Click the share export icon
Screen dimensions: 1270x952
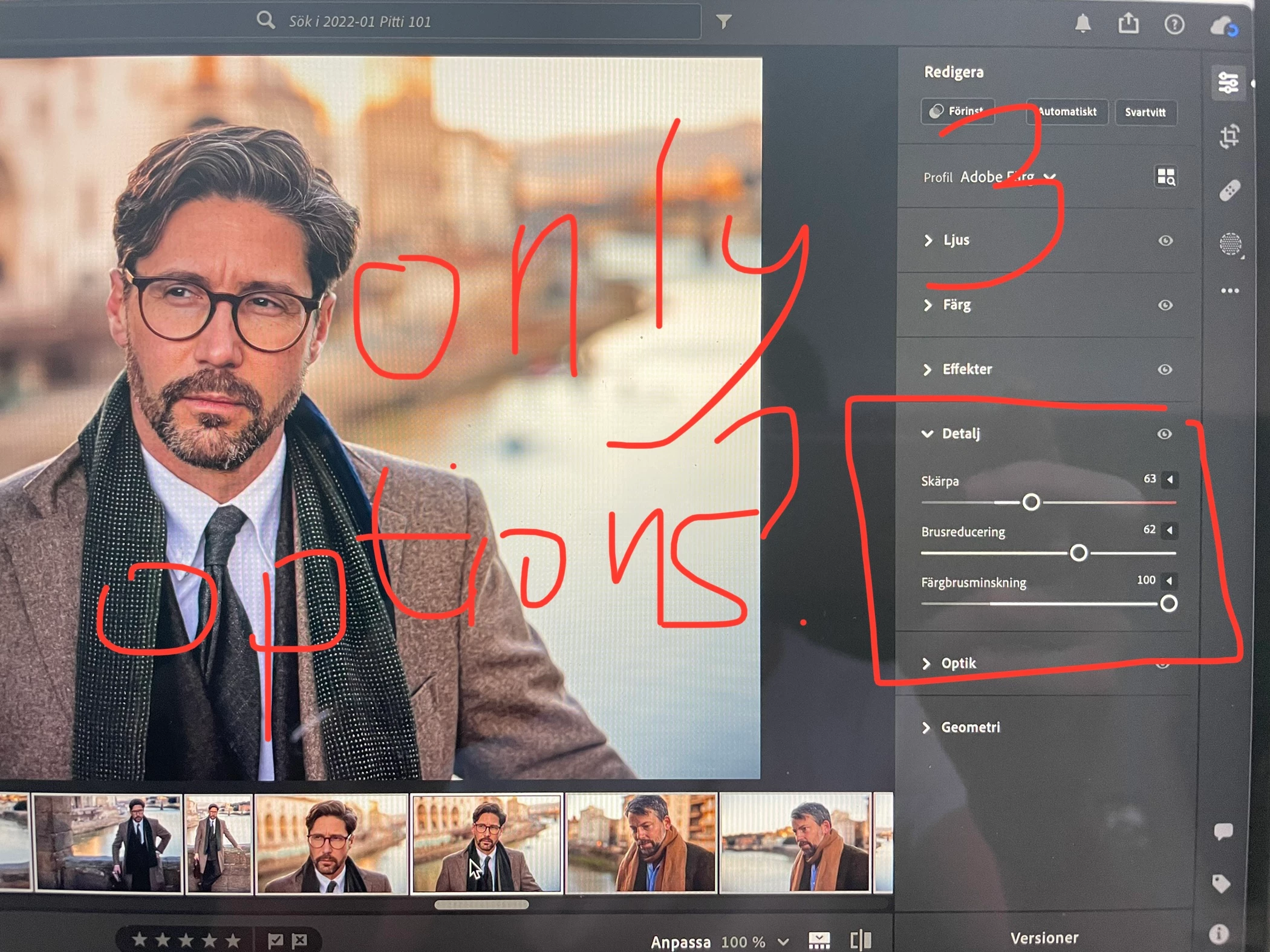coord(1128,24)
